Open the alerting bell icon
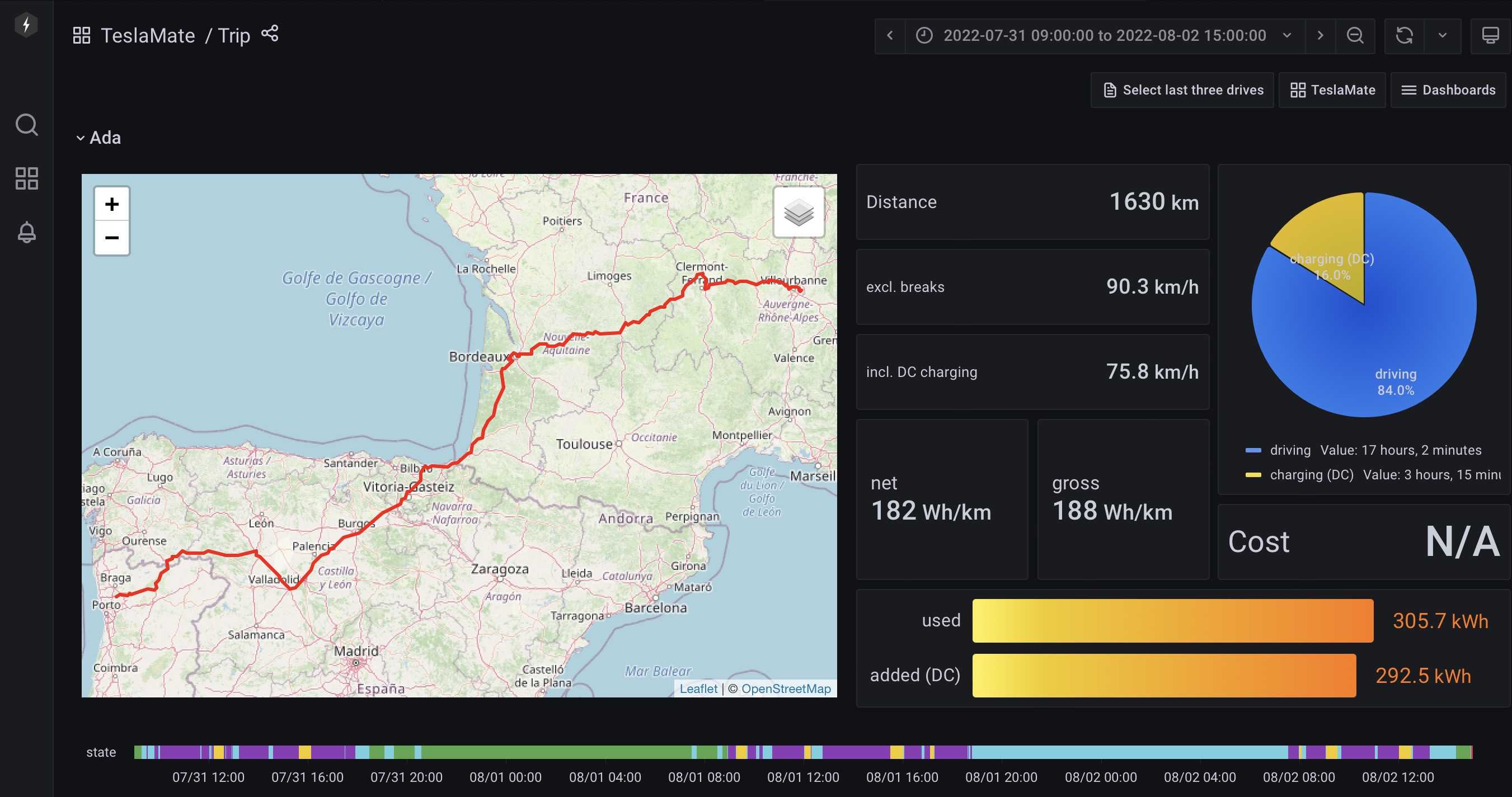 [x=26, y=232]
